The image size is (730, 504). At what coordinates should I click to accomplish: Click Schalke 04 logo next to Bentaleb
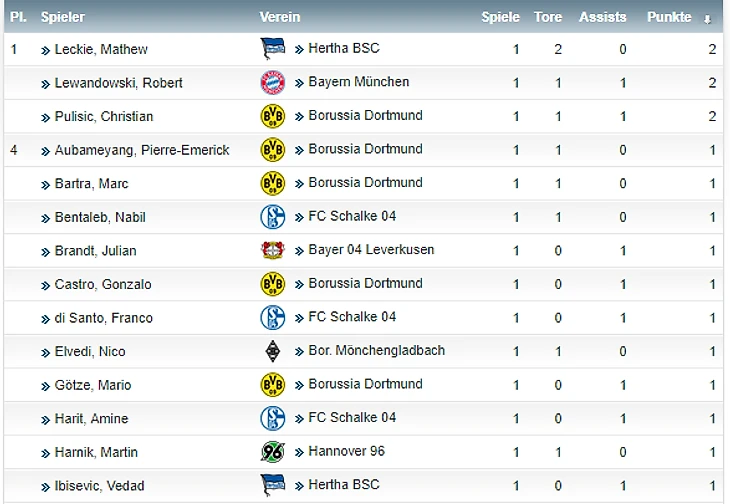[x=272, y=216]
